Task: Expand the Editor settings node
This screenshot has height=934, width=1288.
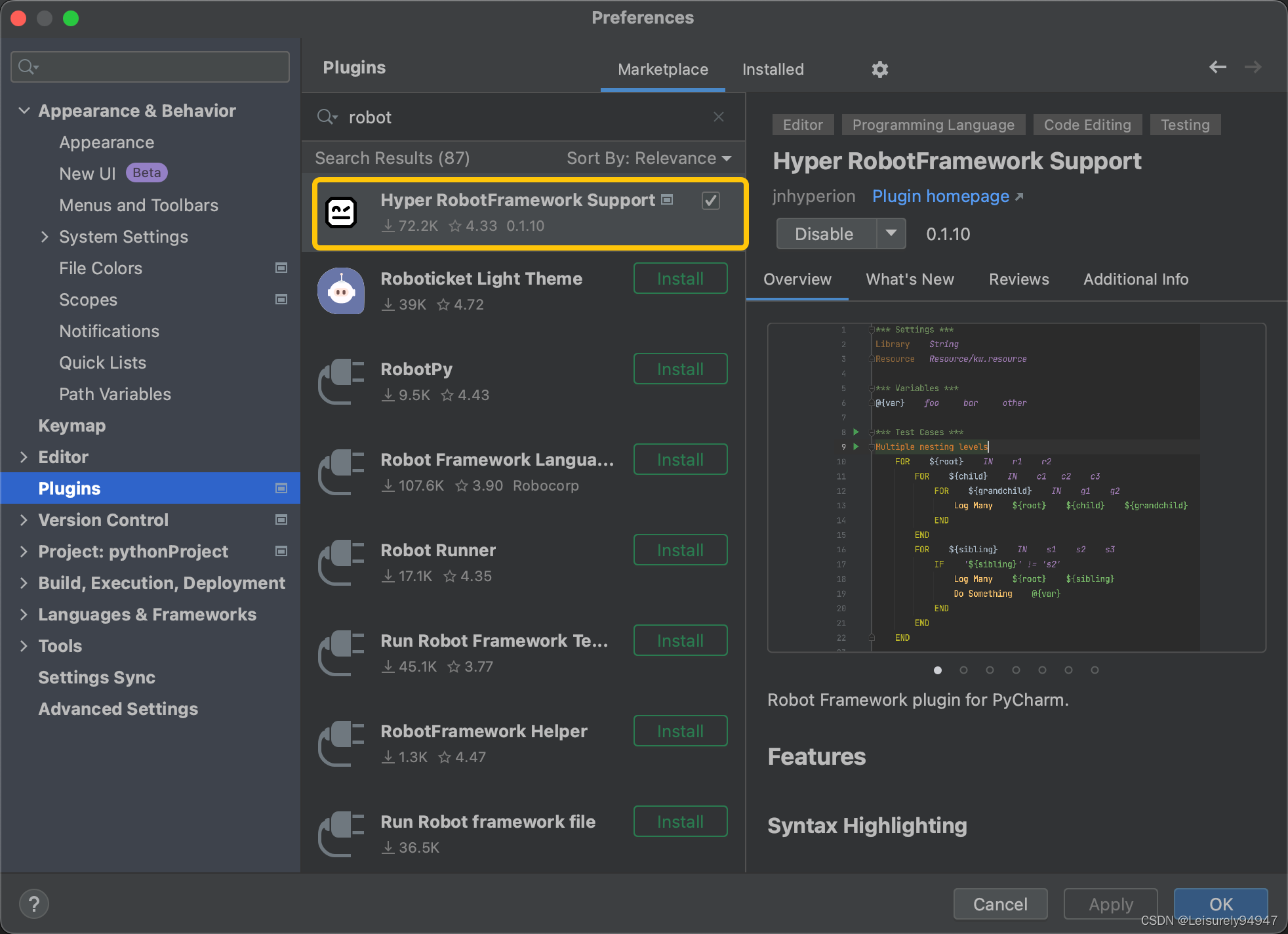Action: (x=24, y=457)
